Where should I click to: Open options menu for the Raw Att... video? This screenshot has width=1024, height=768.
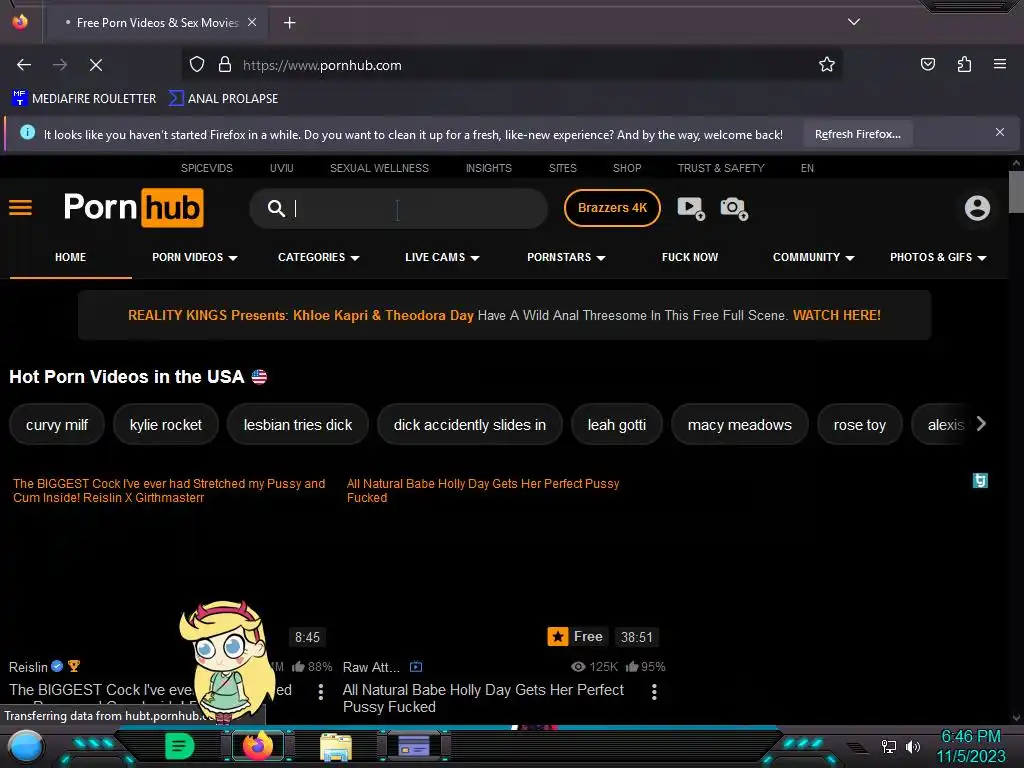654,692
